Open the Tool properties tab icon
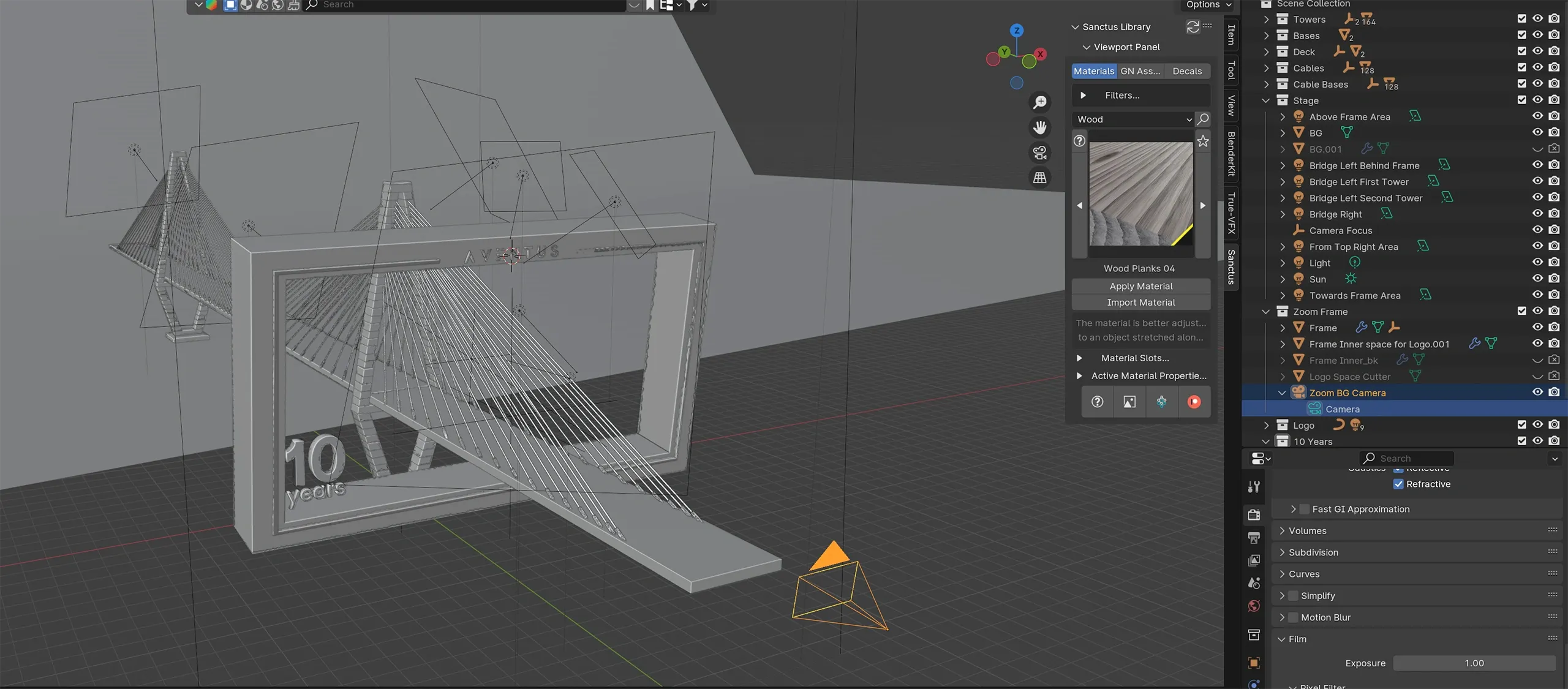Image resolution: width=1568 pixels, height=689 pixels. tap(1254, 487)
